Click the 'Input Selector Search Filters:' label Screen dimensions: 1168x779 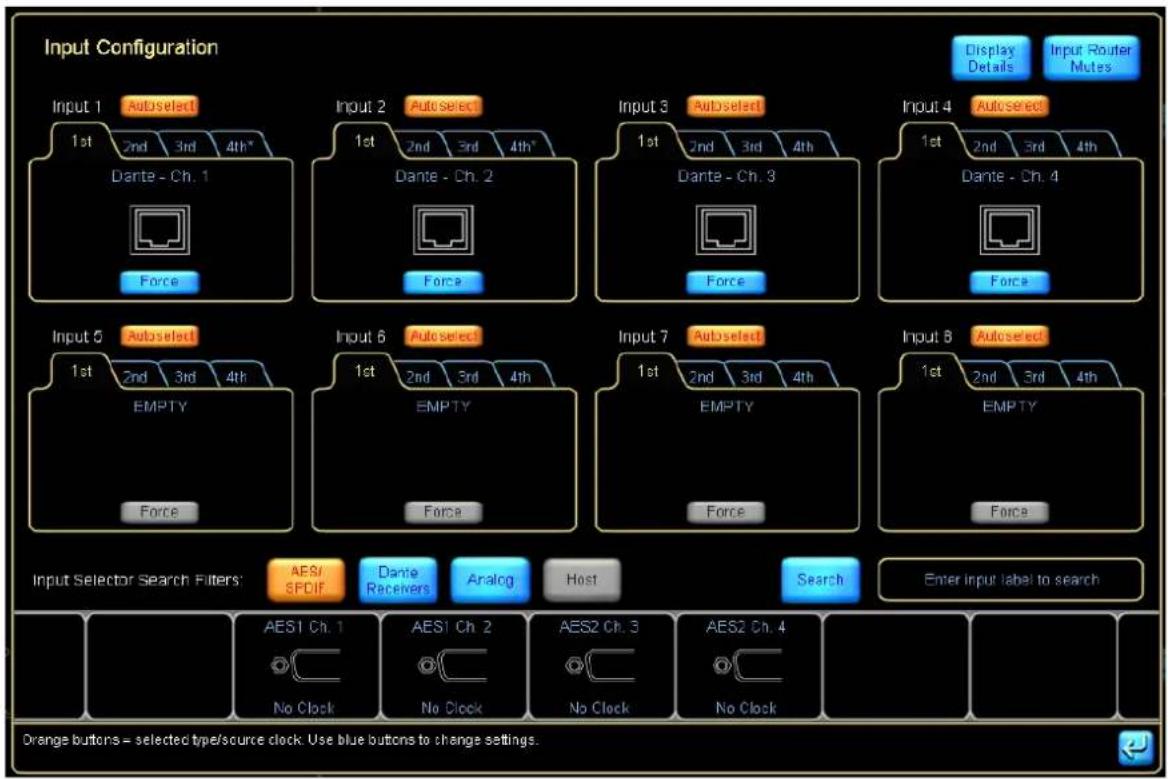137,580
